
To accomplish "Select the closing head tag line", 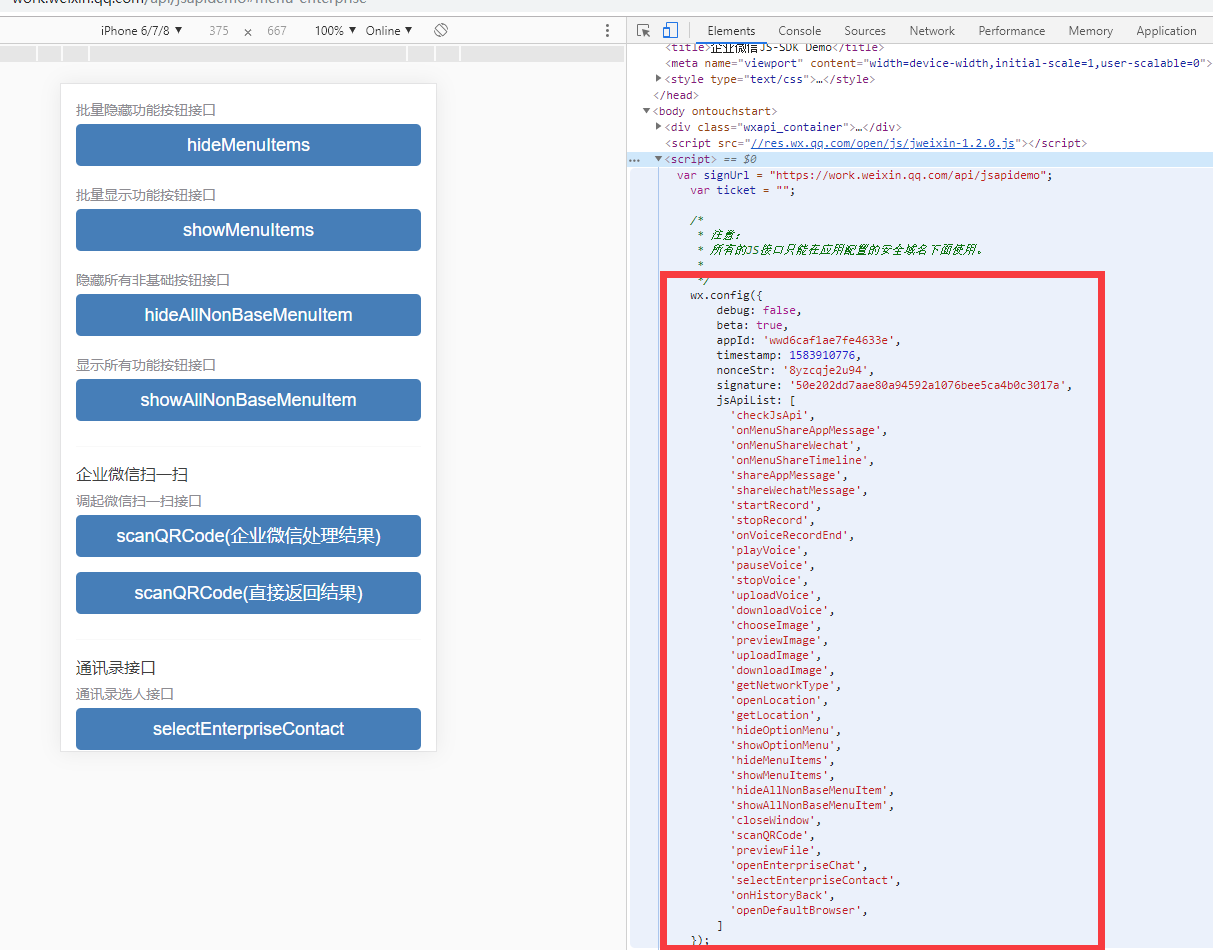I will click(x=675, y=95).
